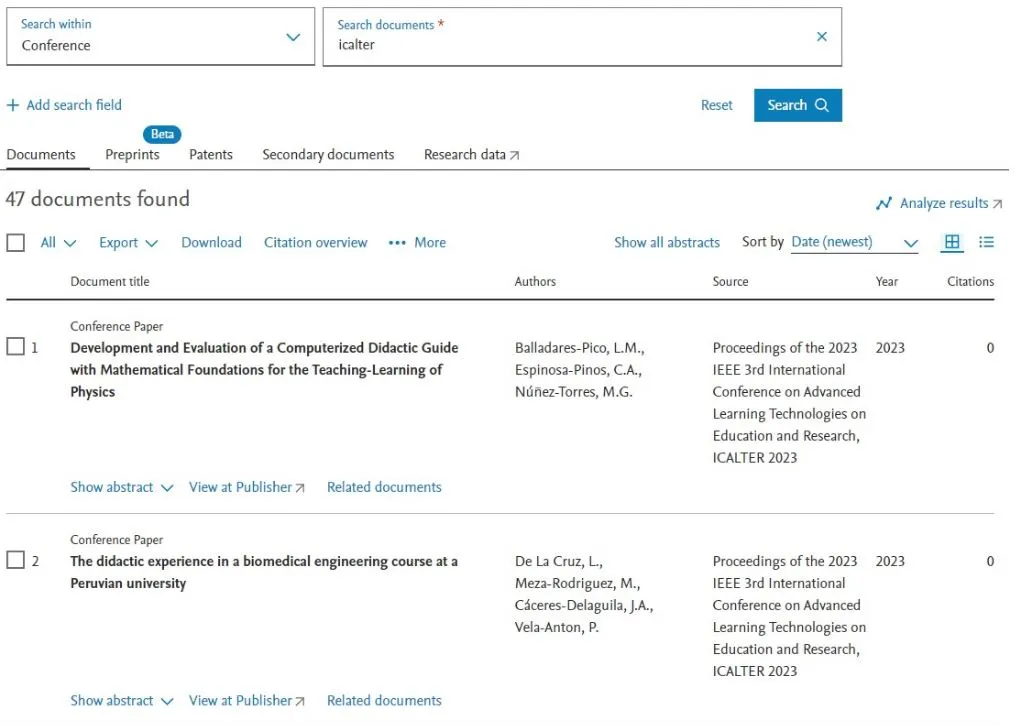Viewport: 1015px width, 726px height.
Task: Expand Show abstract for document 1
Action: point(122,487)
